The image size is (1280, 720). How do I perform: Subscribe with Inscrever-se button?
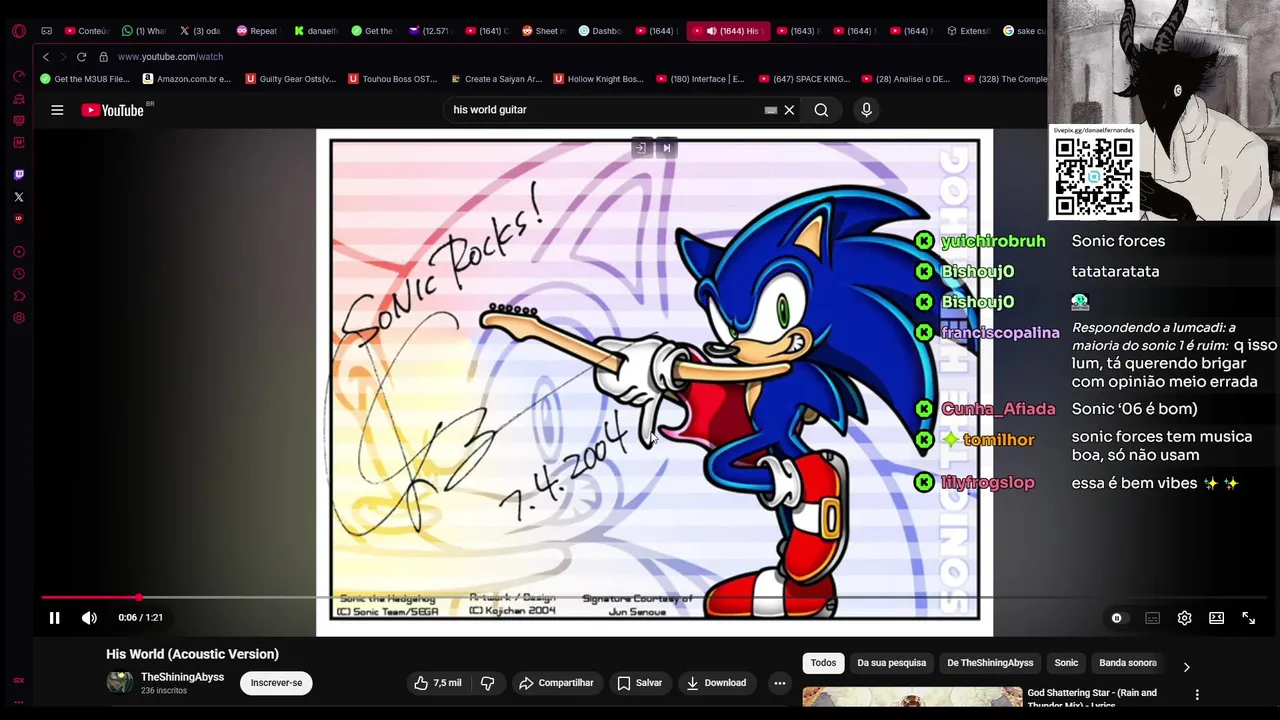(x=276, y=683)
